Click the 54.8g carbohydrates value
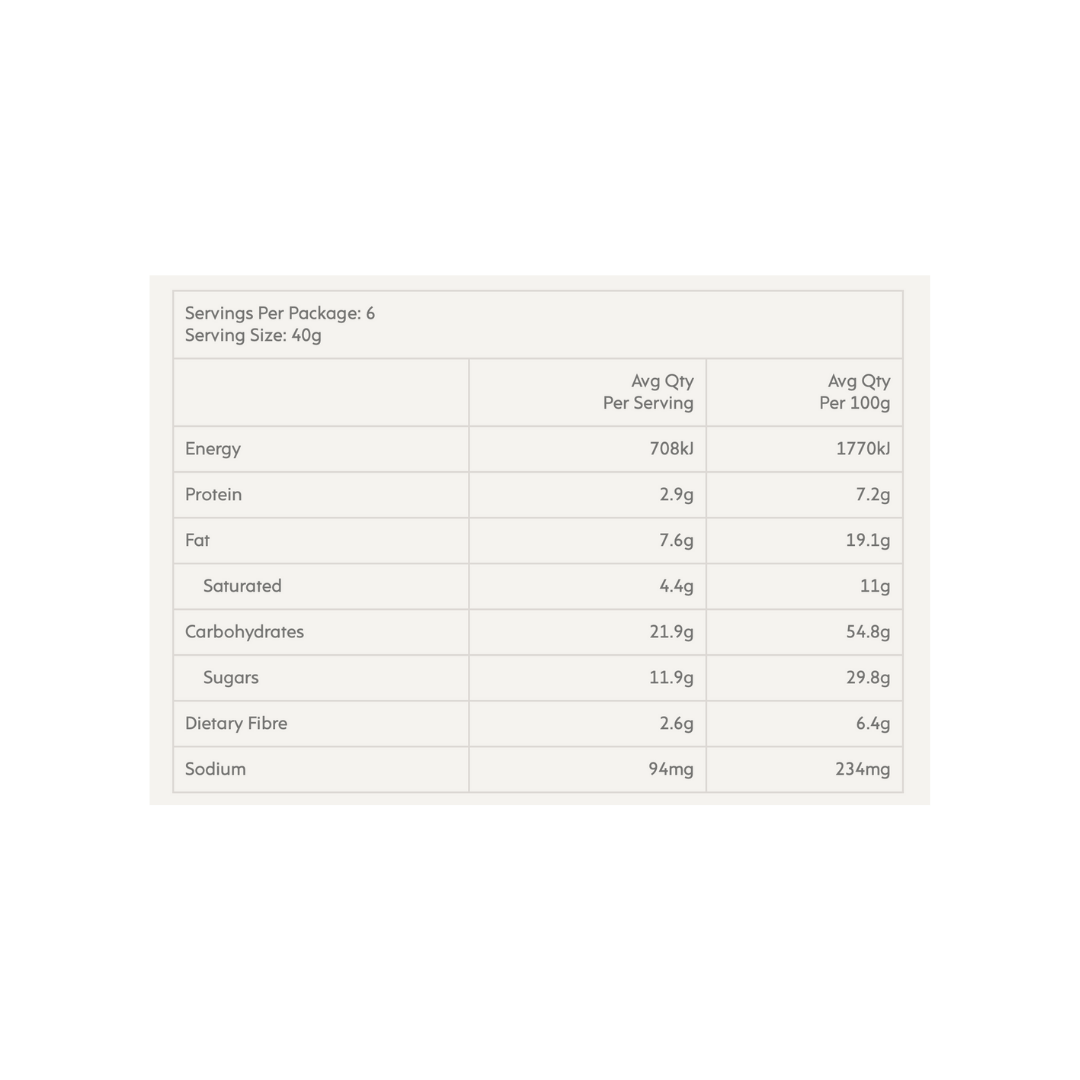 (x=867, y=632)
